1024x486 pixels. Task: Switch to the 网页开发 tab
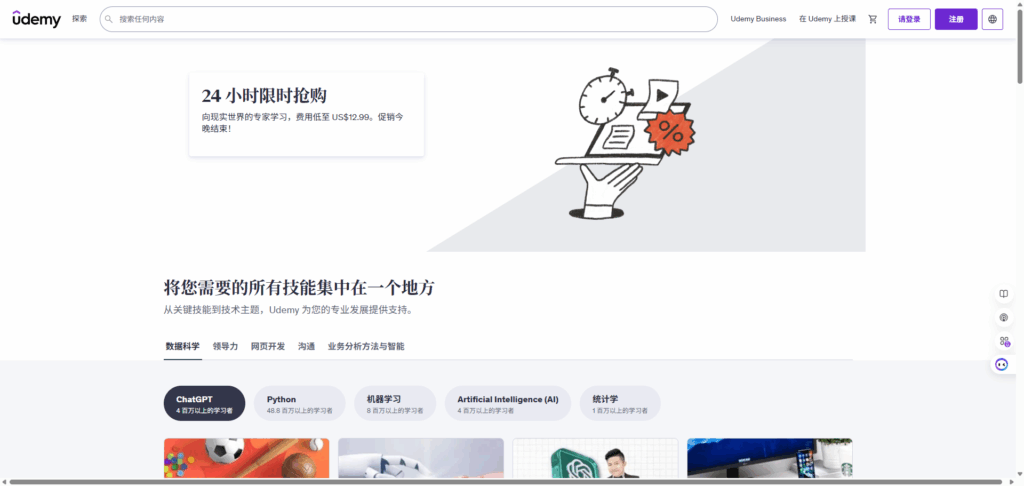268,347
